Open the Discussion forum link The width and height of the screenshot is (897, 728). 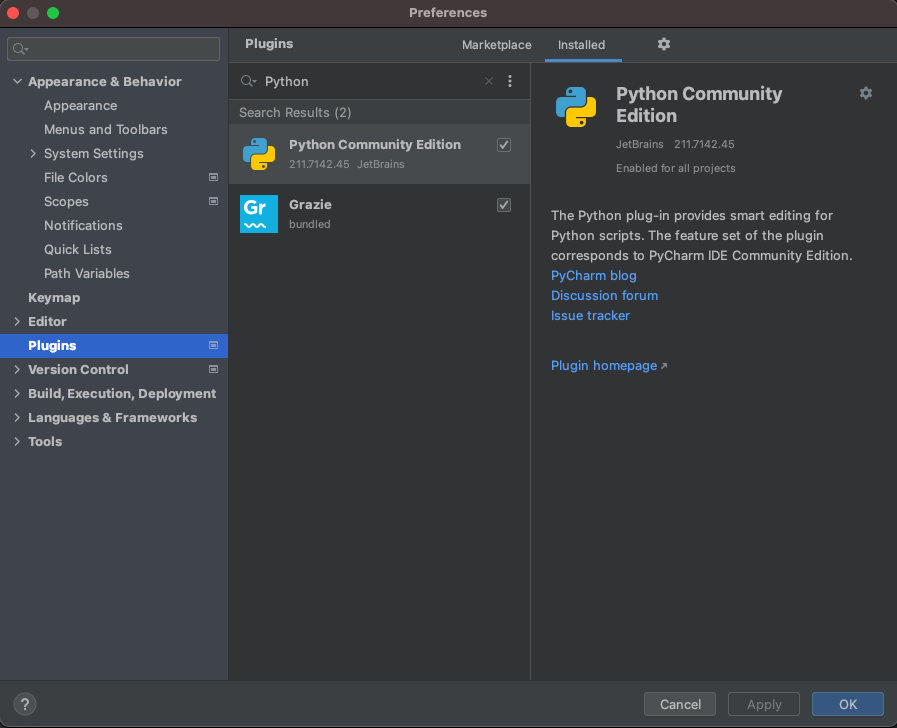pos(604,296)
